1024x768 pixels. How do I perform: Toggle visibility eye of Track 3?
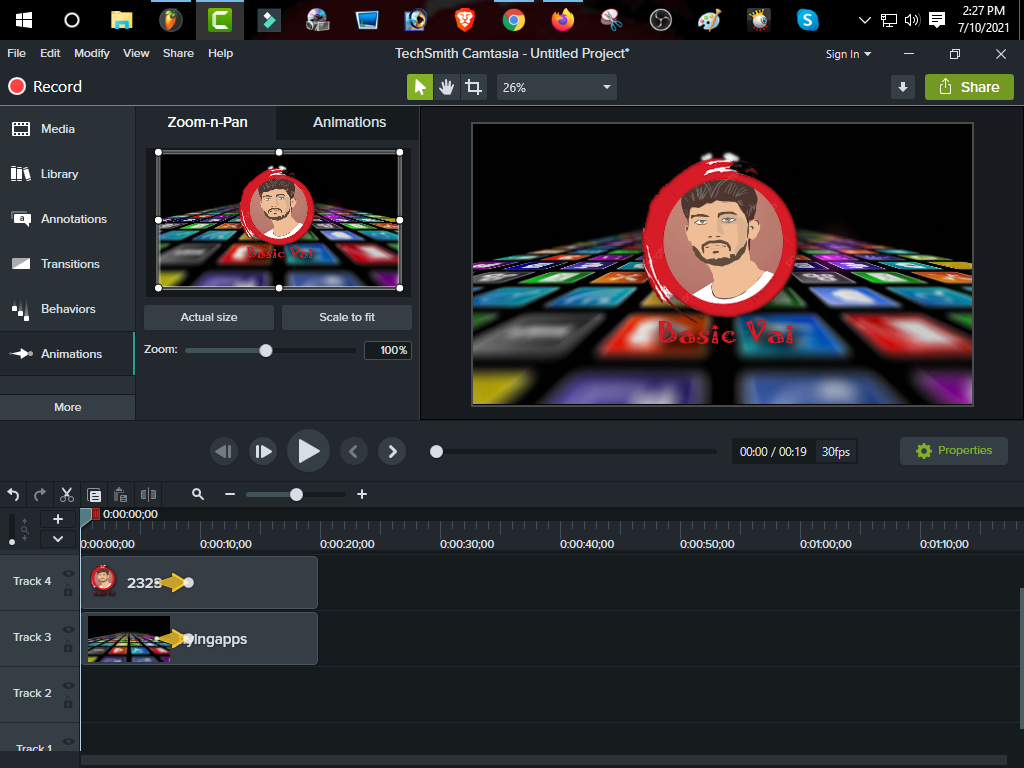click(68, 630)
